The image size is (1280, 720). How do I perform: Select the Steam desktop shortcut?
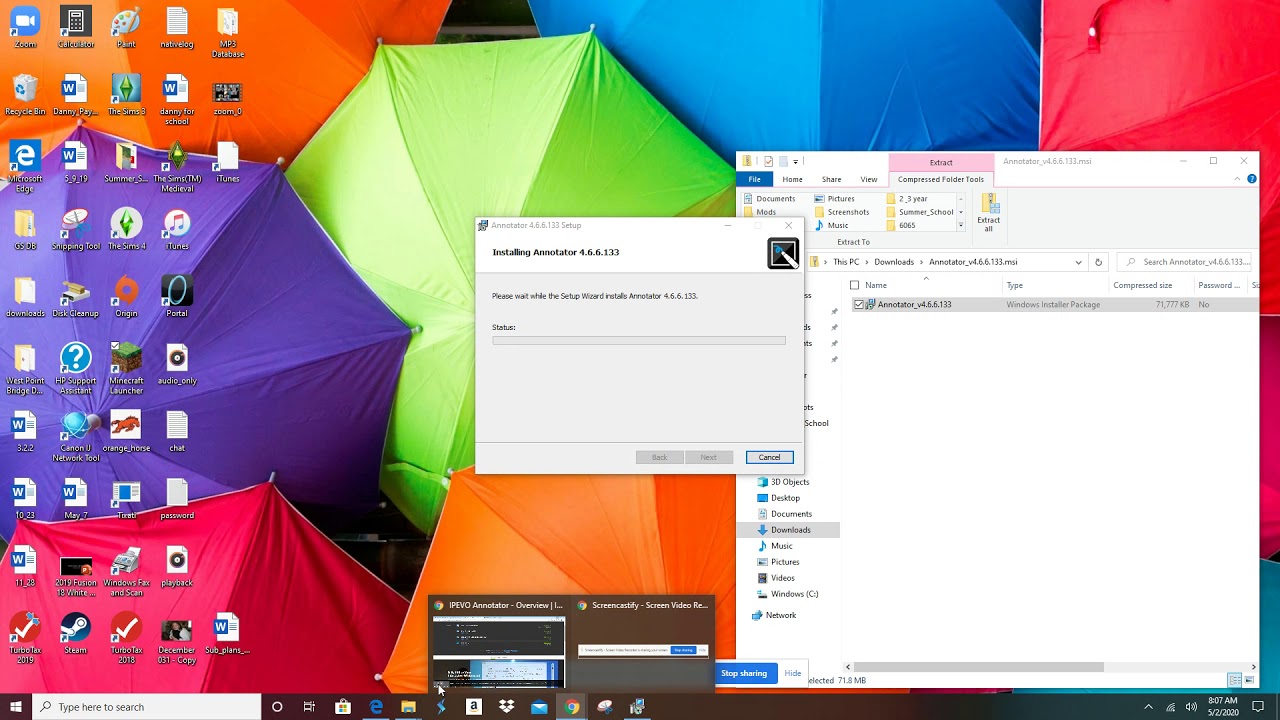click(x=76, y=634)
